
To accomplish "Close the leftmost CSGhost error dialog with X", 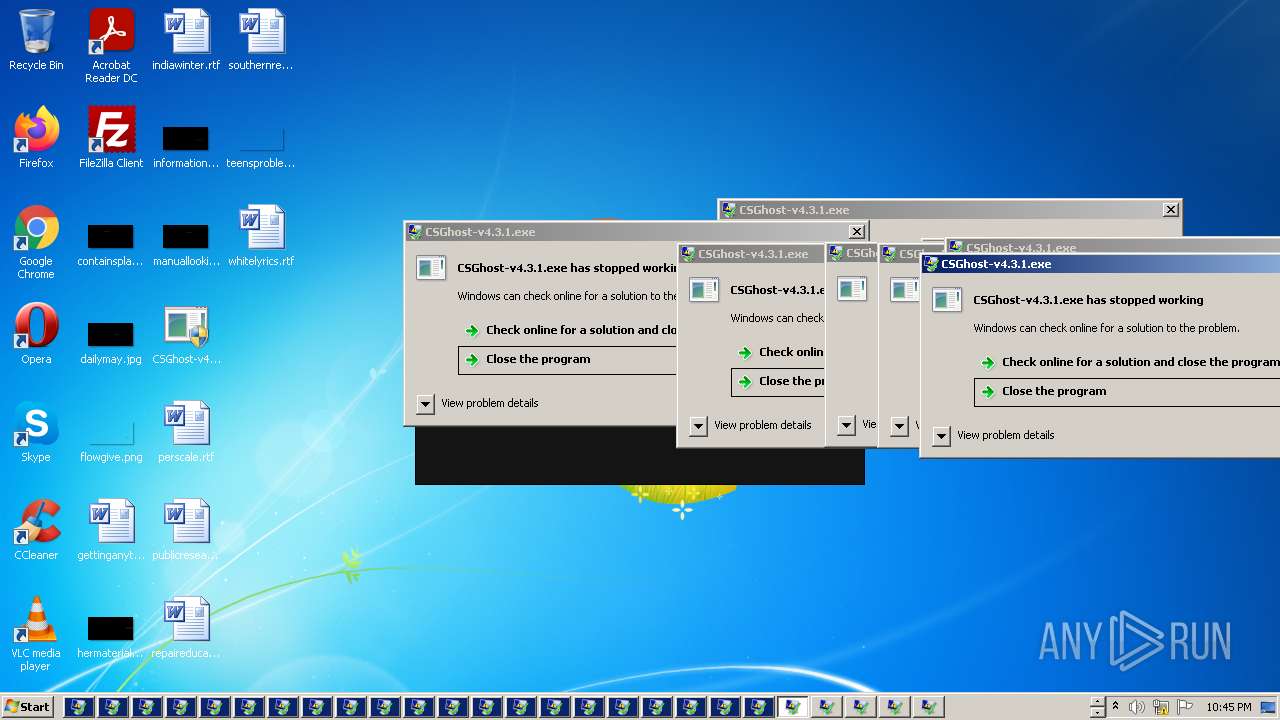I will 857,231.
